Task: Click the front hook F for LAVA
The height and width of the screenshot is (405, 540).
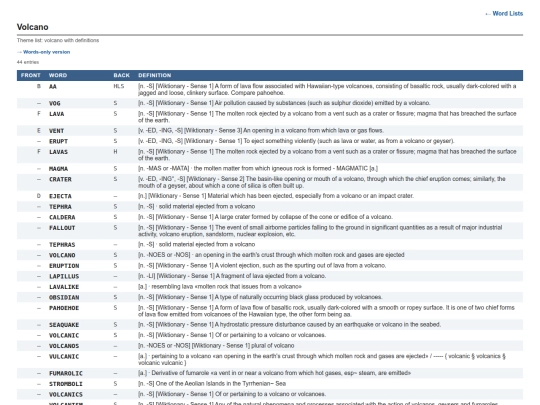Action: [x=39, y=114]
